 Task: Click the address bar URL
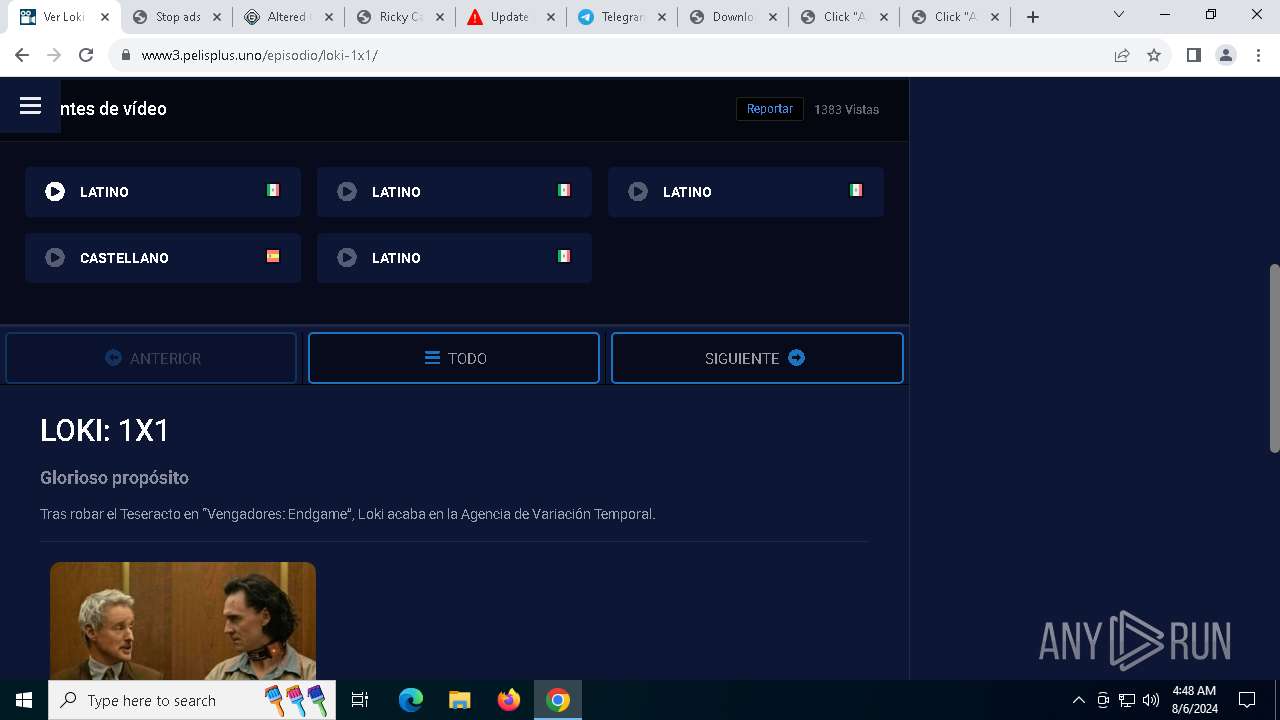[260, 55]
